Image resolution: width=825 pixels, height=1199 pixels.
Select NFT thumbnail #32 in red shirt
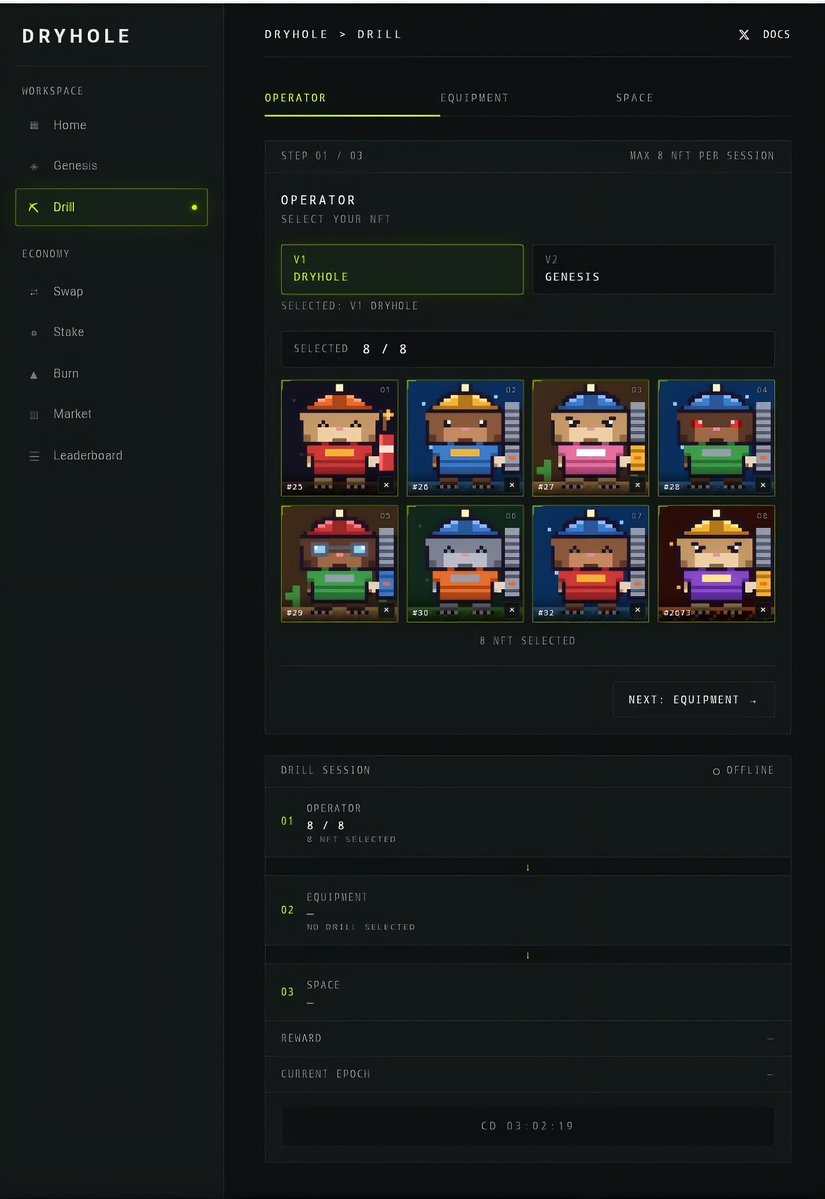[590, 564]
